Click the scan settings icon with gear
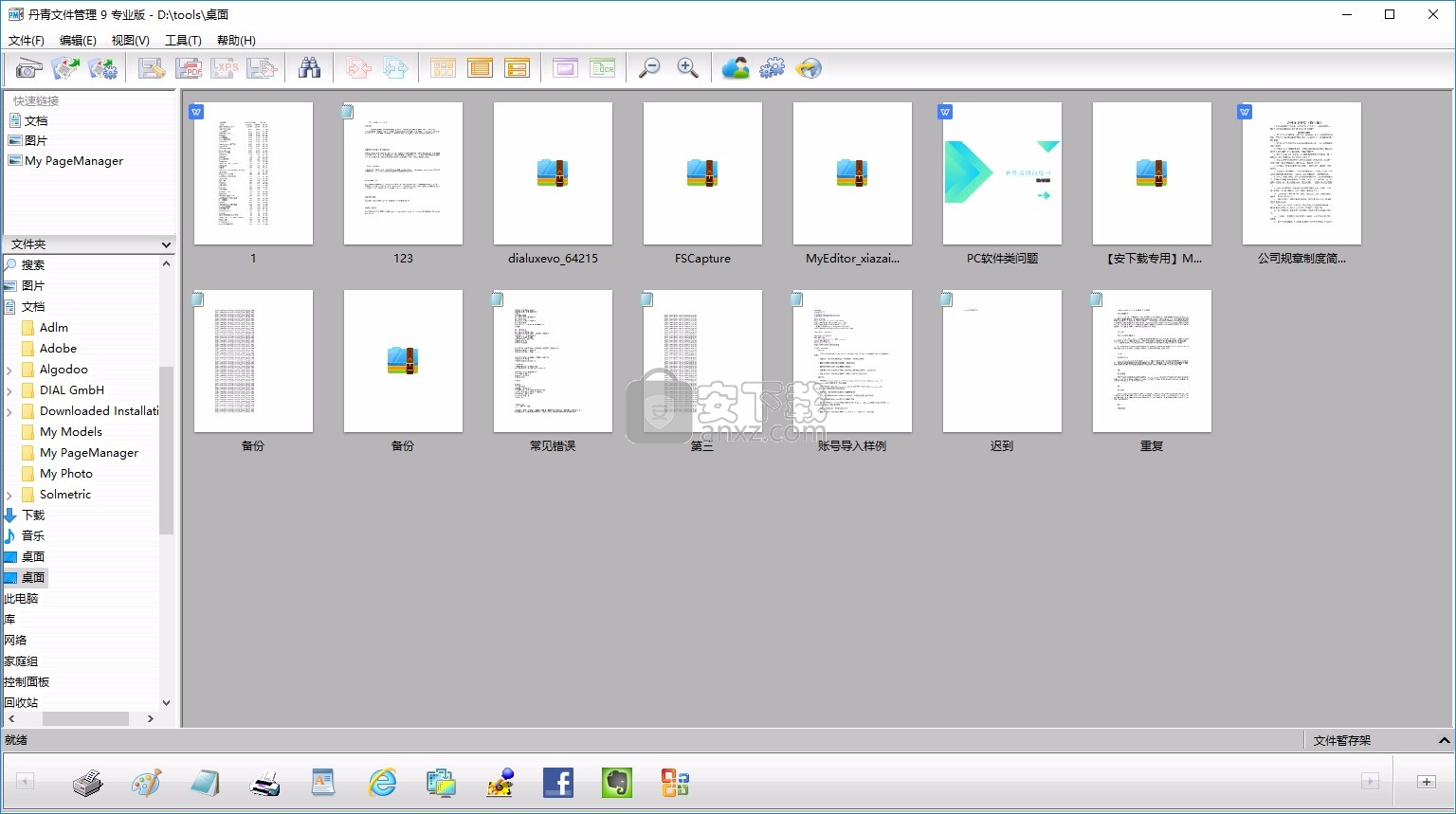This screenshot has height=814, width=1456. point(102,68)
